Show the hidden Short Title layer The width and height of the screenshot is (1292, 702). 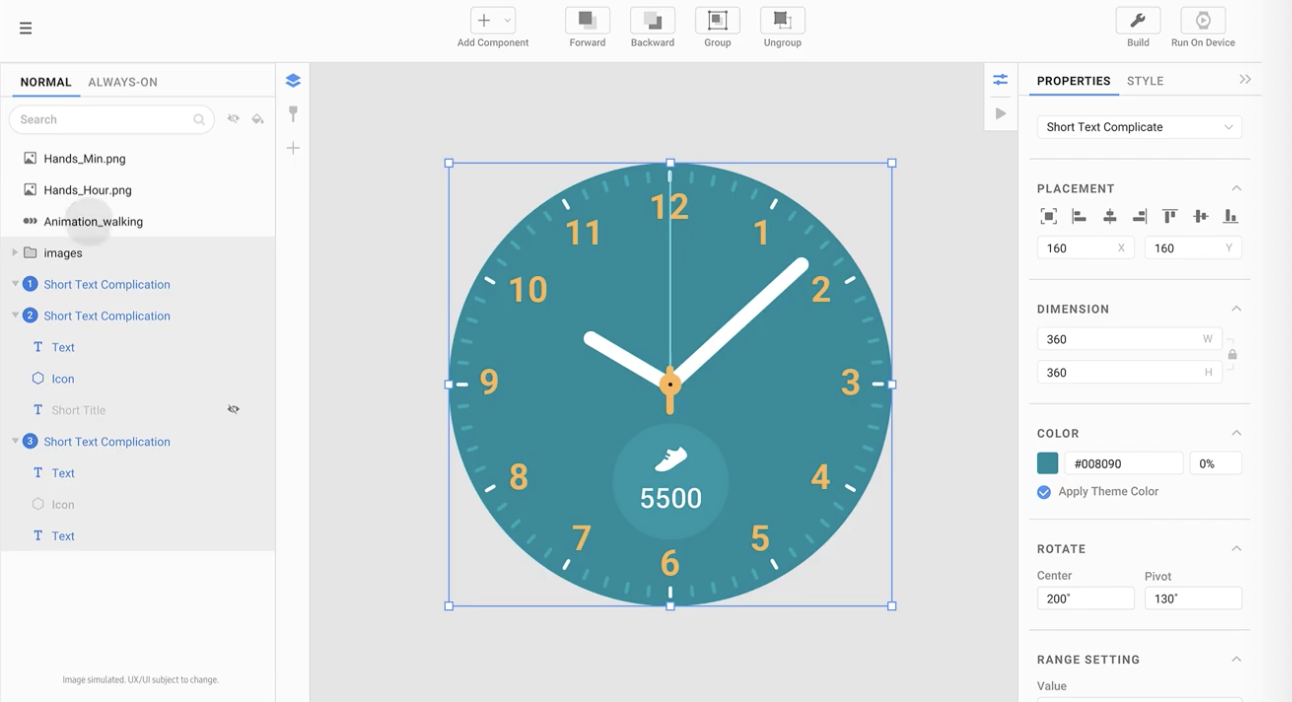click(x=233, y=410)
